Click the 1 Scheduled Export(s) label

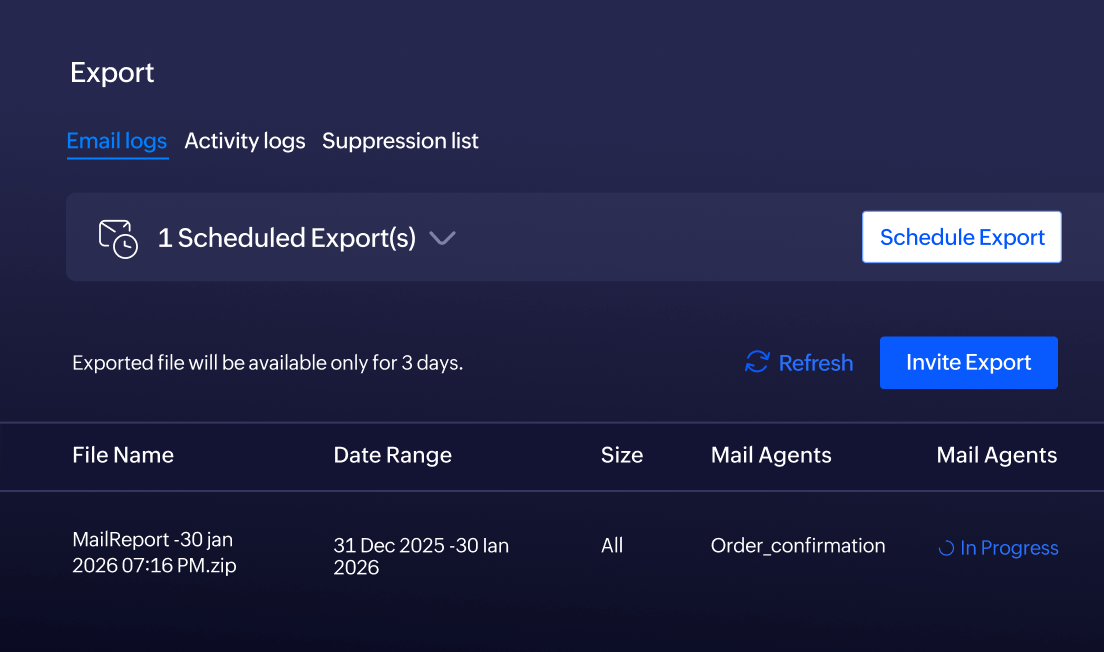pyautogui.click(x=287, y=238)
